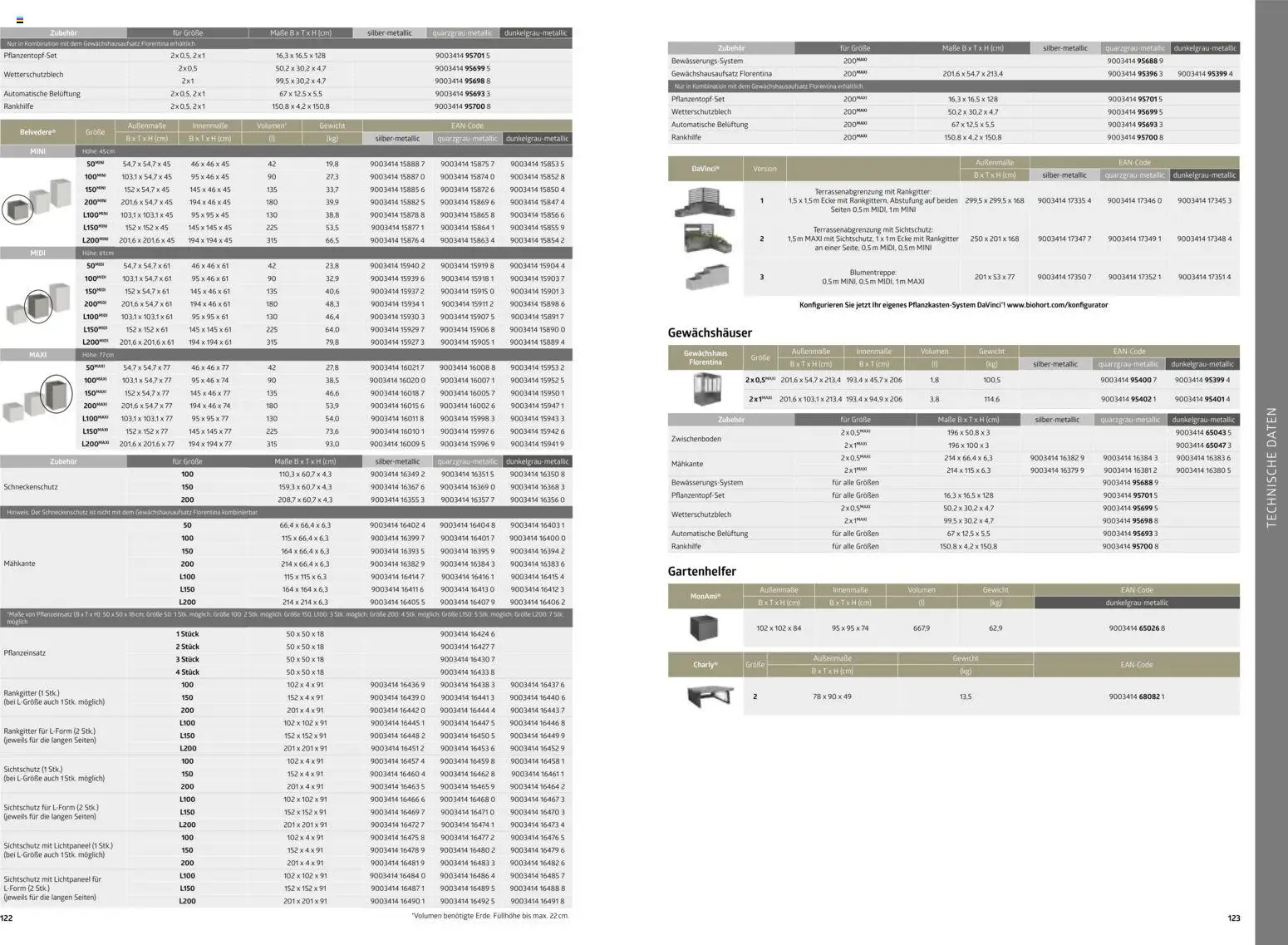Click the DaVinci Blumentreppe stairs thumbnail

706,276
